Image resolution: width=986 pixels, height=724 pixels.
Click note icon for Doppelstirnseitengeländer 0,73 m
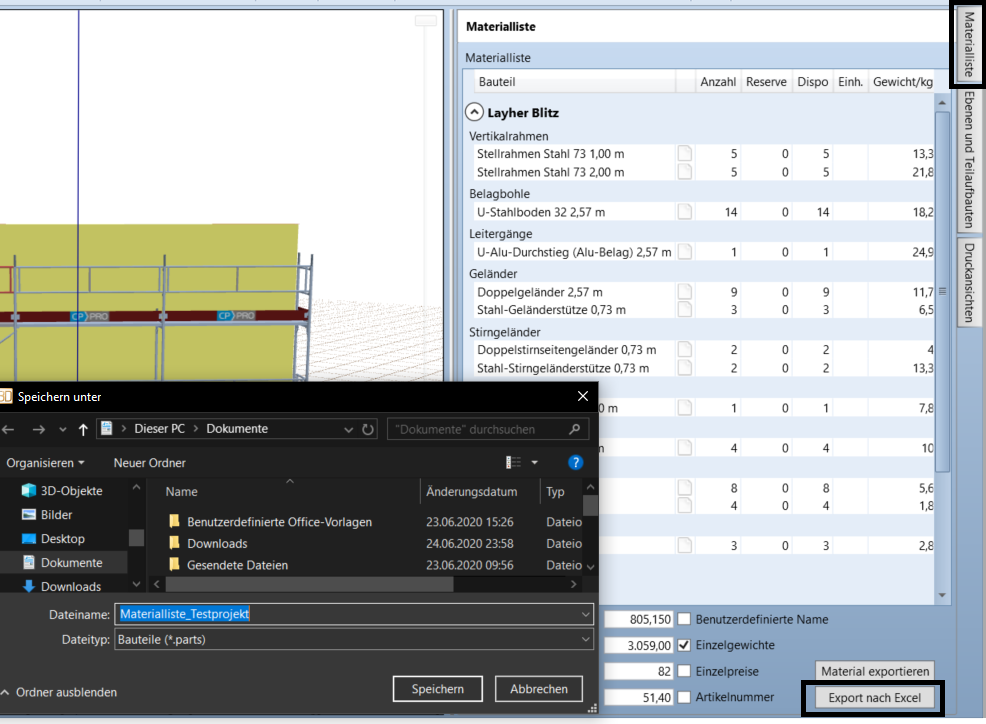[x=685, y=350]
